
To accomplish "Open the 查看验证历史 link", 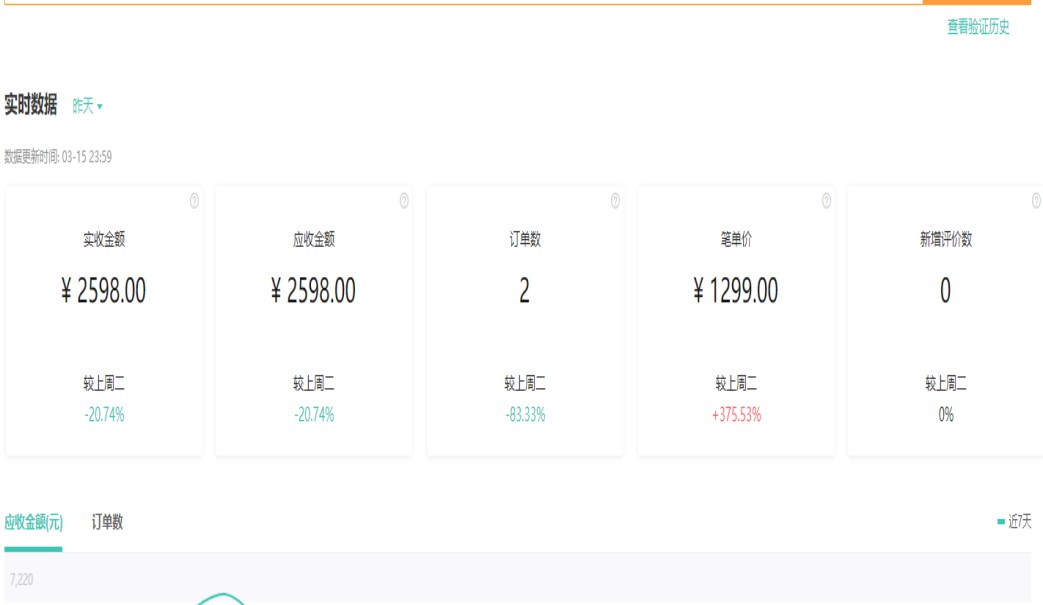I will 978,28.
